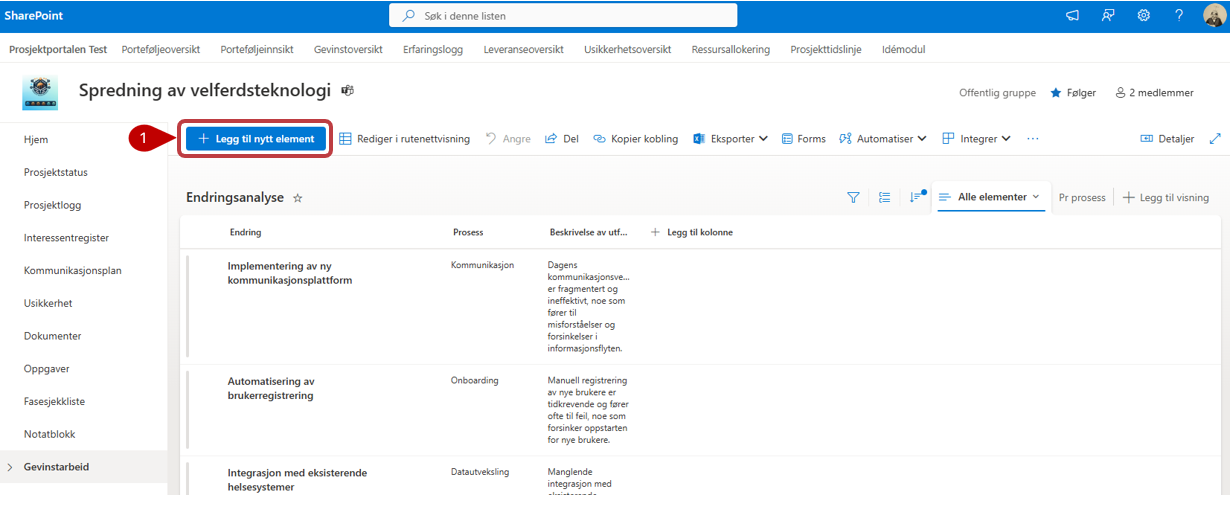1231x508 pixels.
Task: Favorite the Endringsanalyse list with star
Action: click(297, 199)
